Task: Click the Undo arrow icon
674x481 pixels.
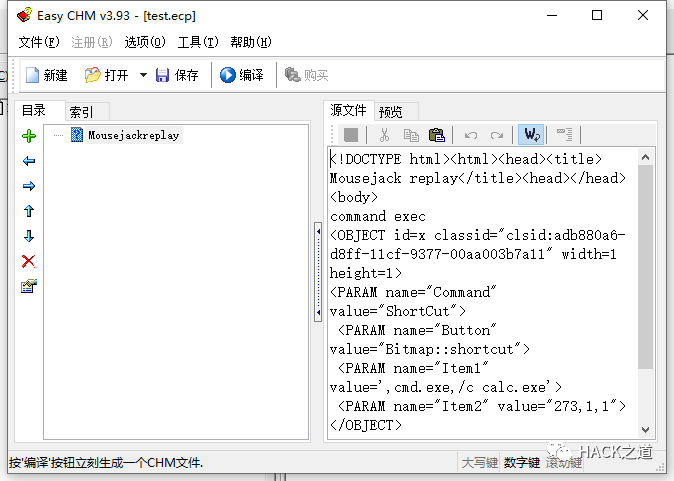Action: tap(471, 135)
